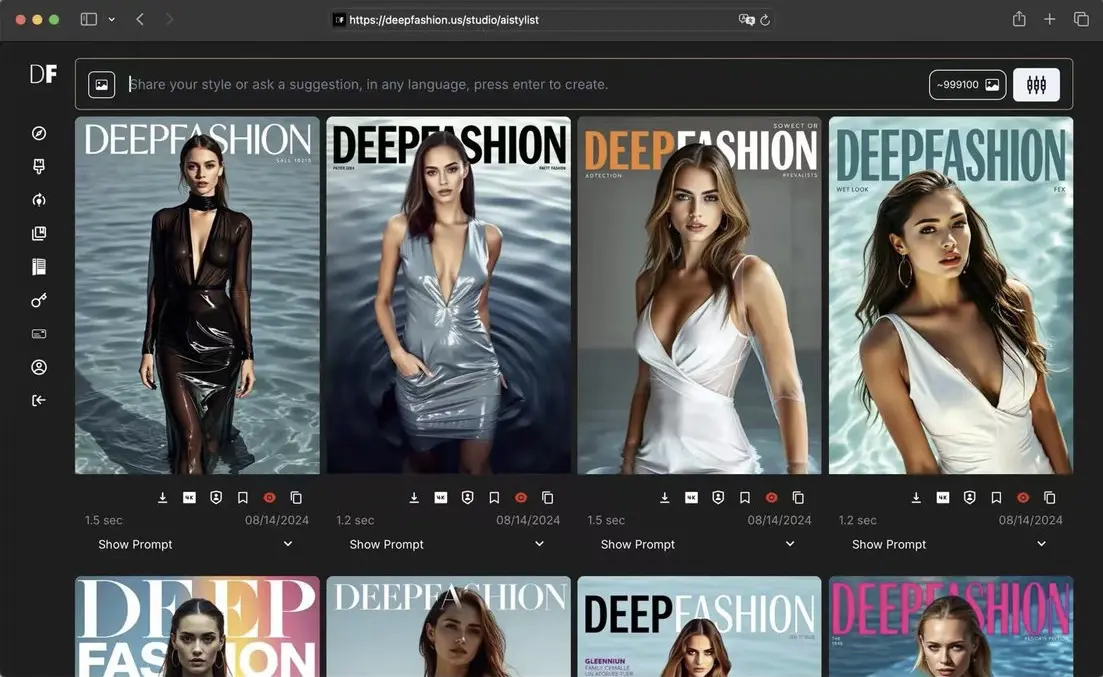Screen dimensions: 1103x677
Task: Go back with the browser back arrow
Action: click(x=140, y=20)
